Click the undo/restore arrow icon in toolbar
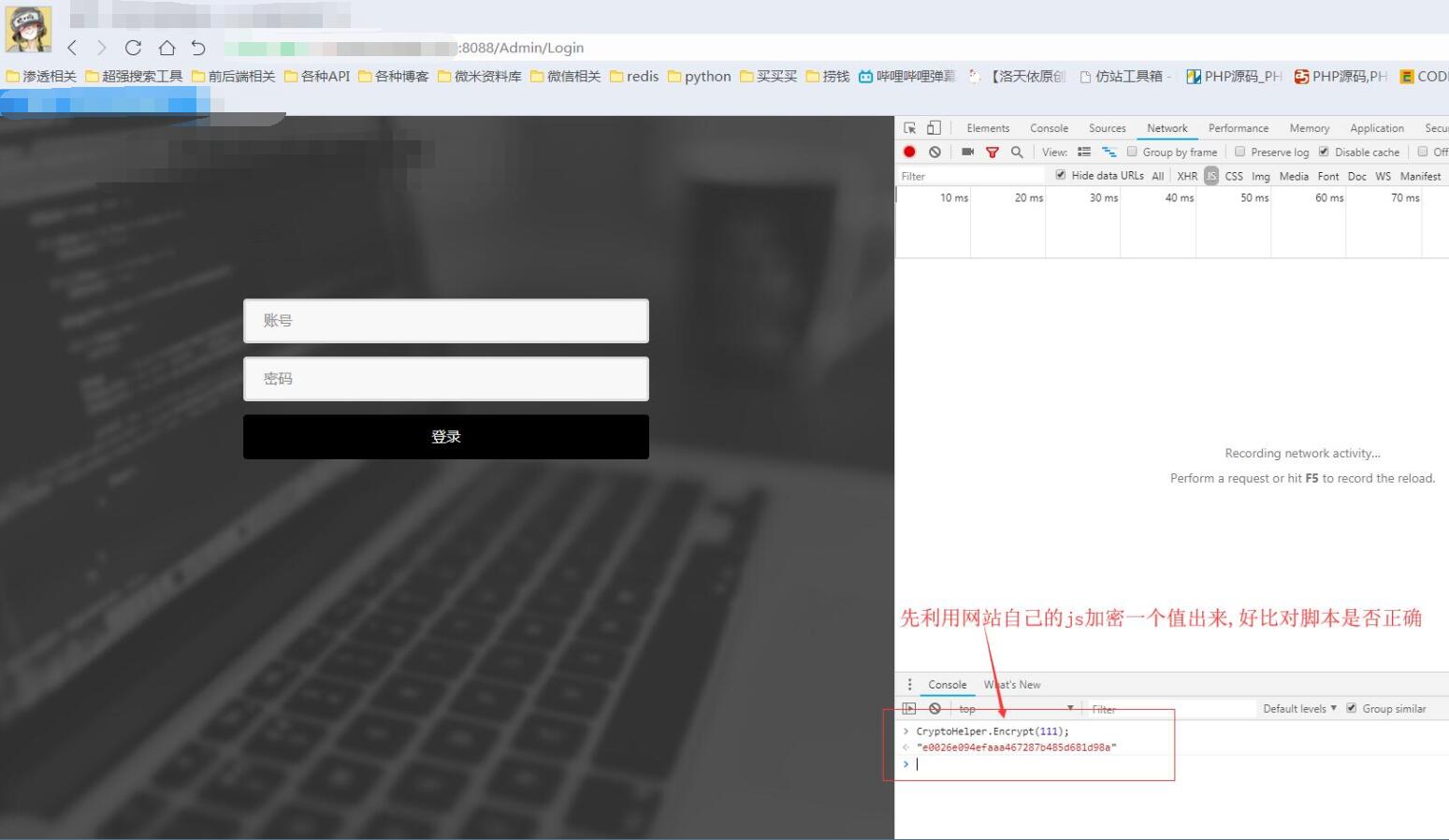Screen dimensions: 1449x840 pos(198,48)
